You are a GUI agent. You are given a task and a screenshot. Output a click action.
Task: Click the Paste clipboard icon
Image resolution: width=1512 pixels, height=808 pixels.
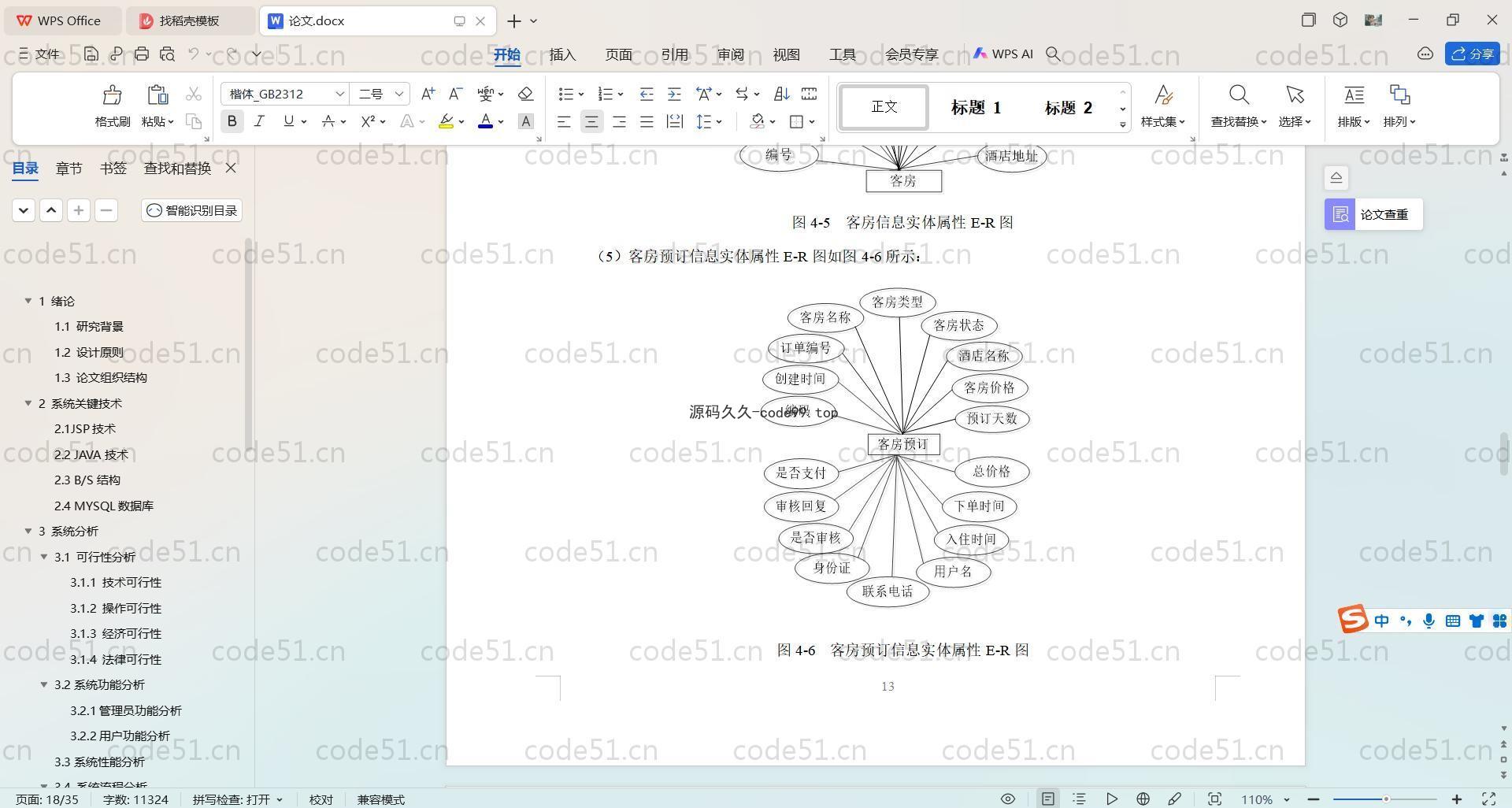click(x=157, y=95)
